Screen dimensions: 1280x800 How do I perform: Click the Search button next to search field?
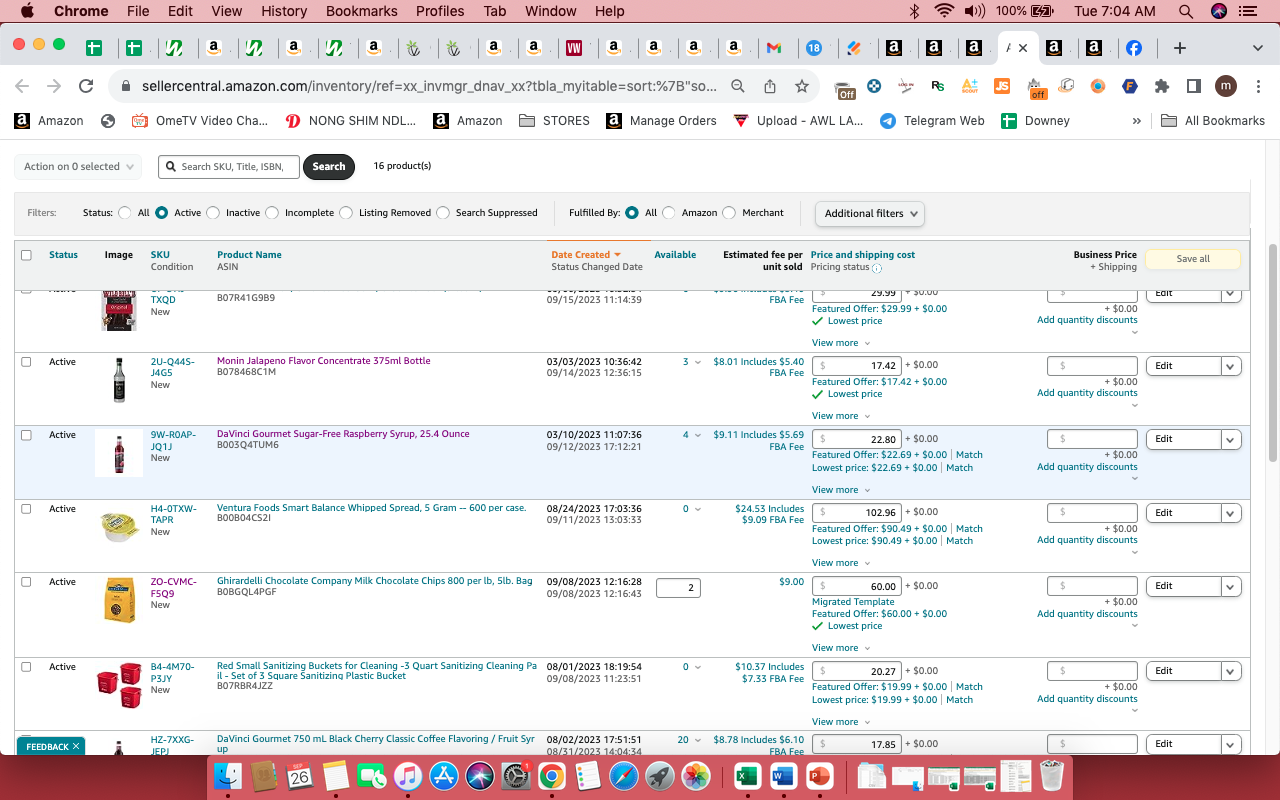329,167
